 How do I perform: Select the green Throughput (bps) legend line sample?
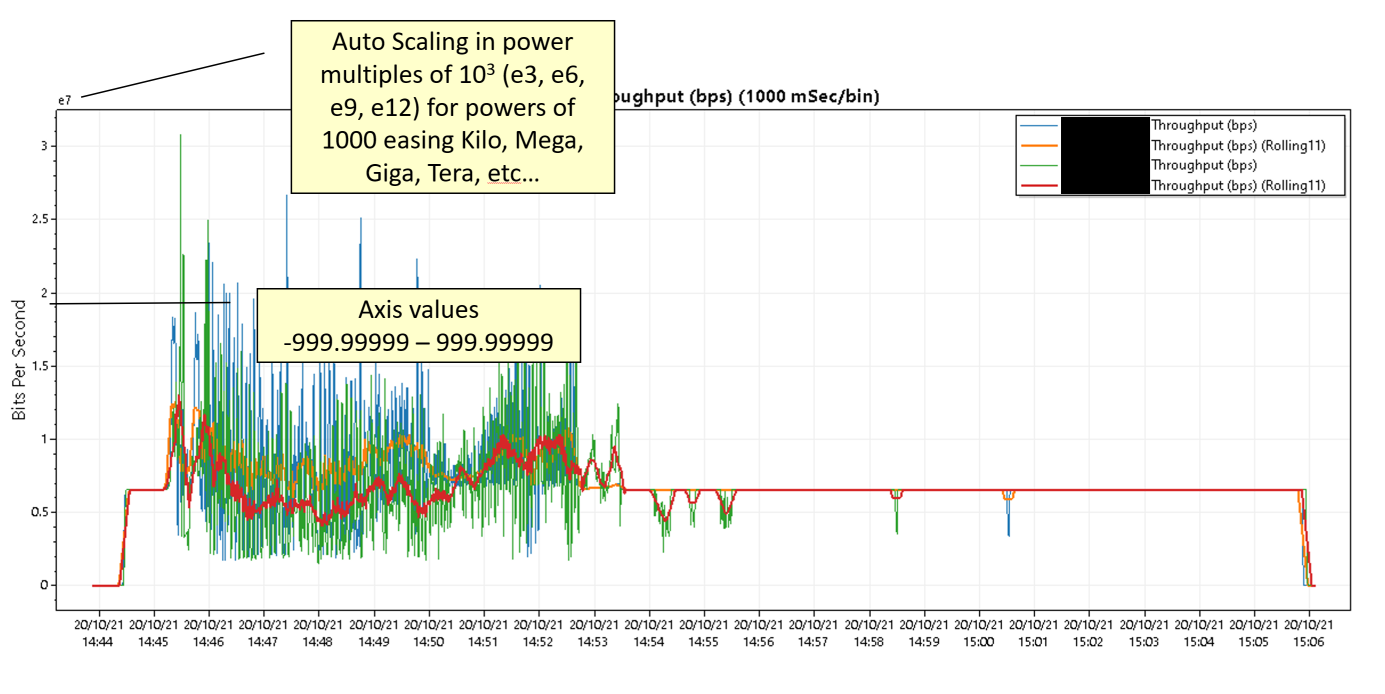[x=1038, y=165]
